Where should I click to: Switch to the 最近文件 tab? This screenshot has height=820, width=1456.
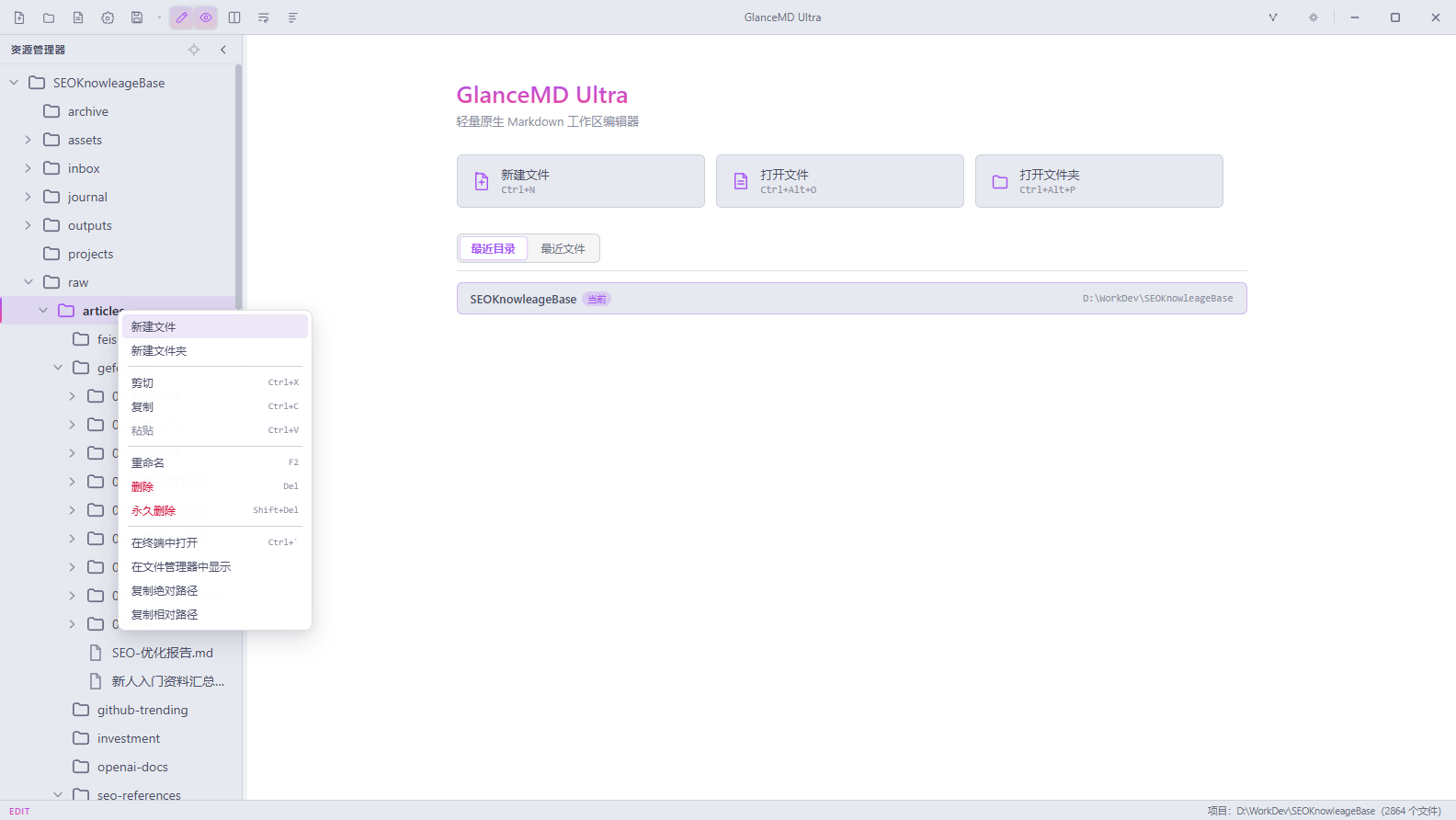pyautogui.click(x=563, y=248)
